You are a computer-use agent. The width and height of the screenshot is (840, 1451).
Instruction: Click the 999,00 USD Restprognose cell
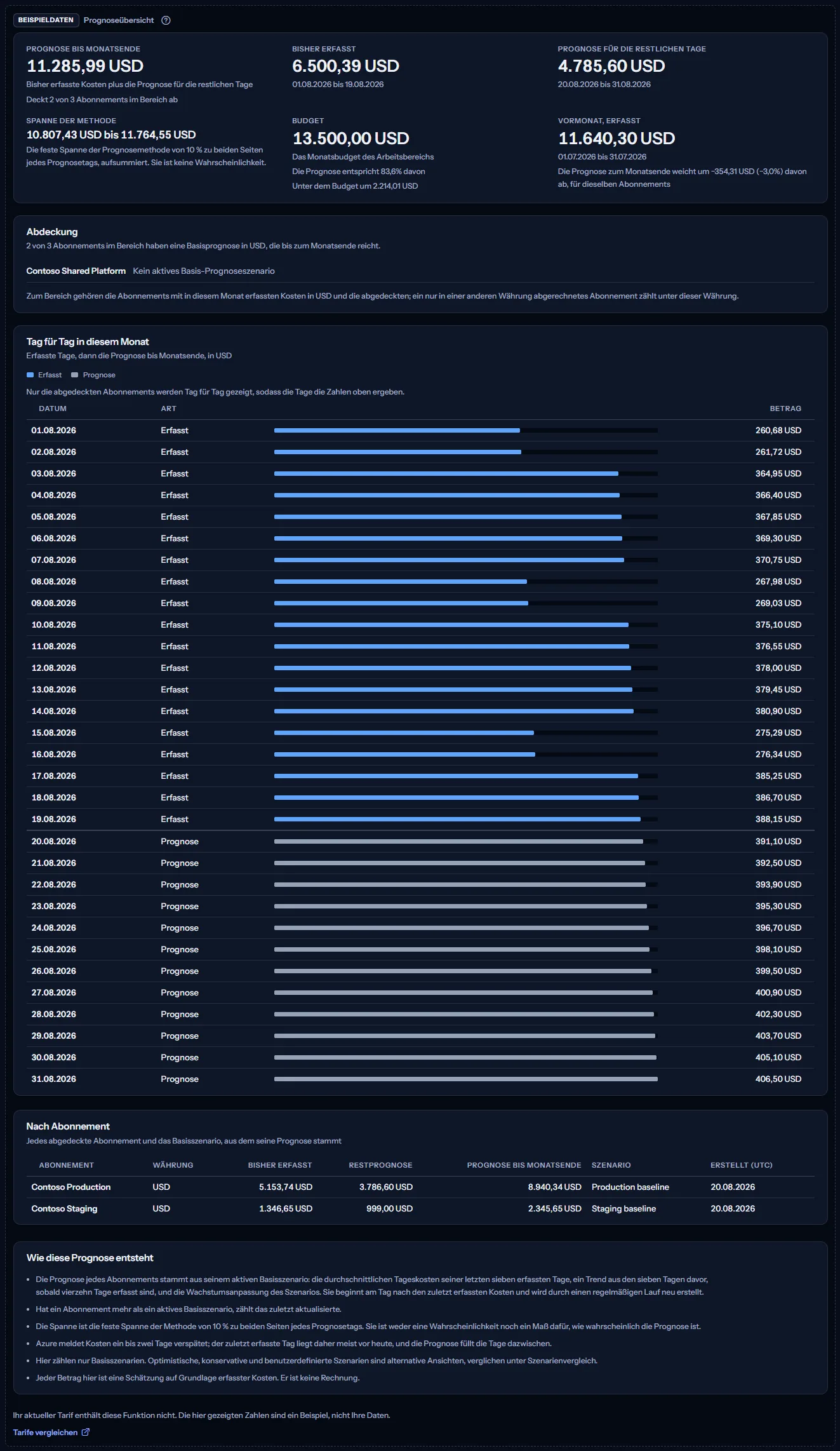point(390,1208)
